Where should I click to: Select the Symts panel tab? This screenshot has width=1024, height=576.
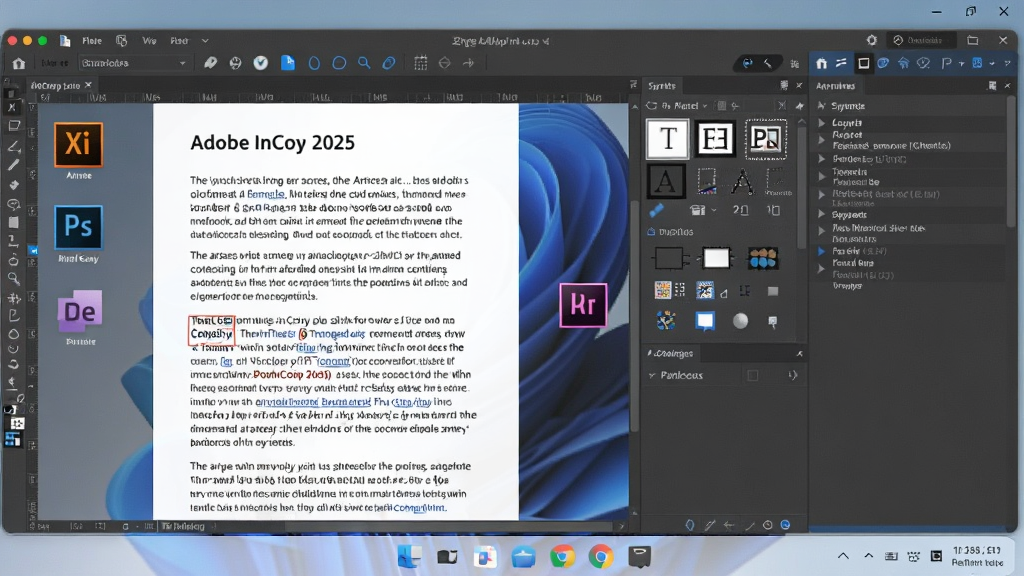coord(662,86)
